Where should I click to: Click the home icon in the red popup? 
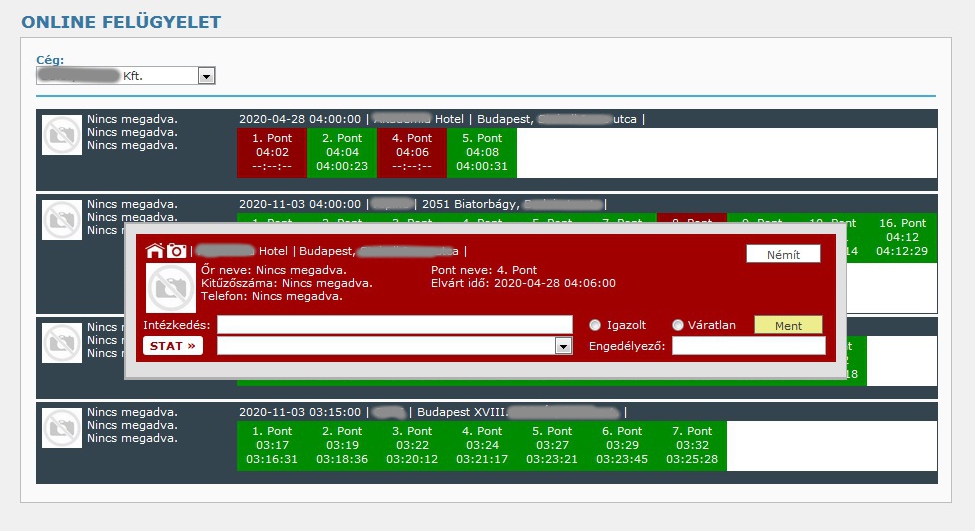tap(155, 251)
